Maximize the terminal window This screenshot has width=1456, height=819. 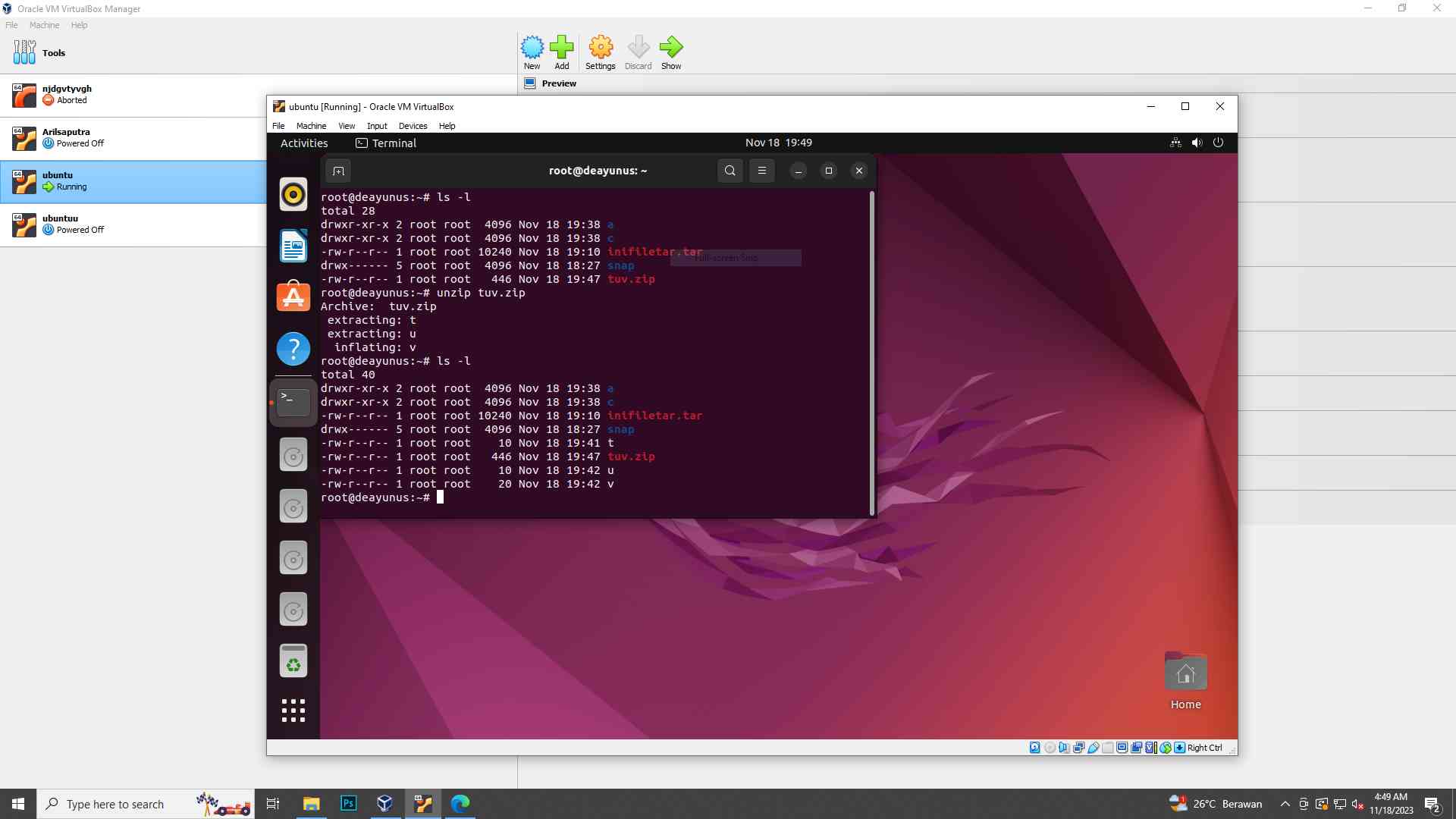click(828, 171)
